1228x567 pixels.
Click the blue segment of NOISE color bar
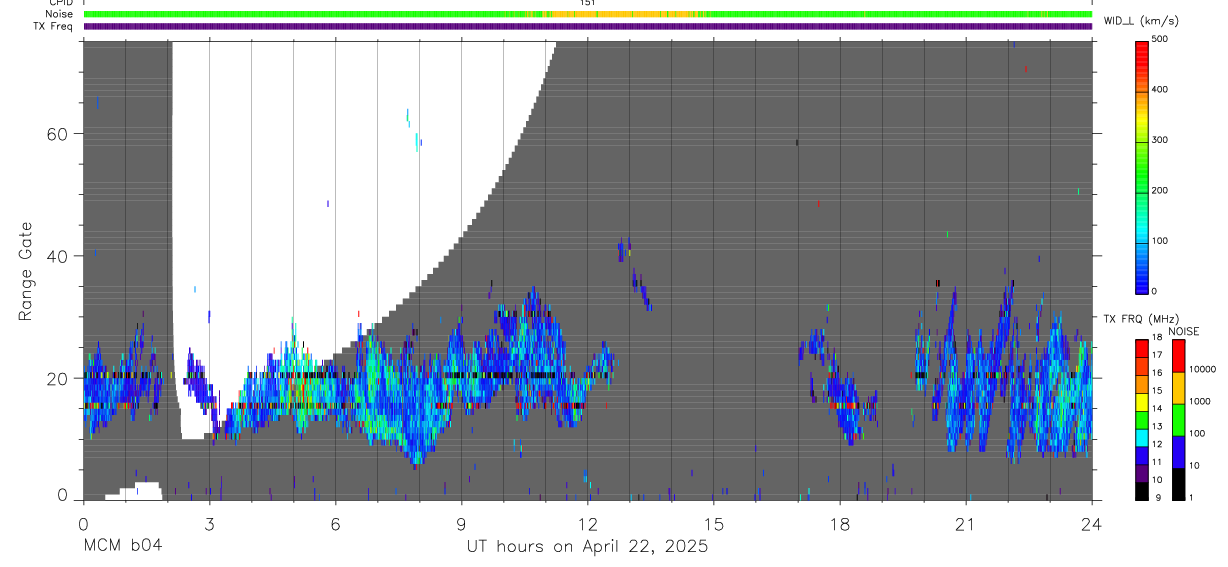[1178, 451]
